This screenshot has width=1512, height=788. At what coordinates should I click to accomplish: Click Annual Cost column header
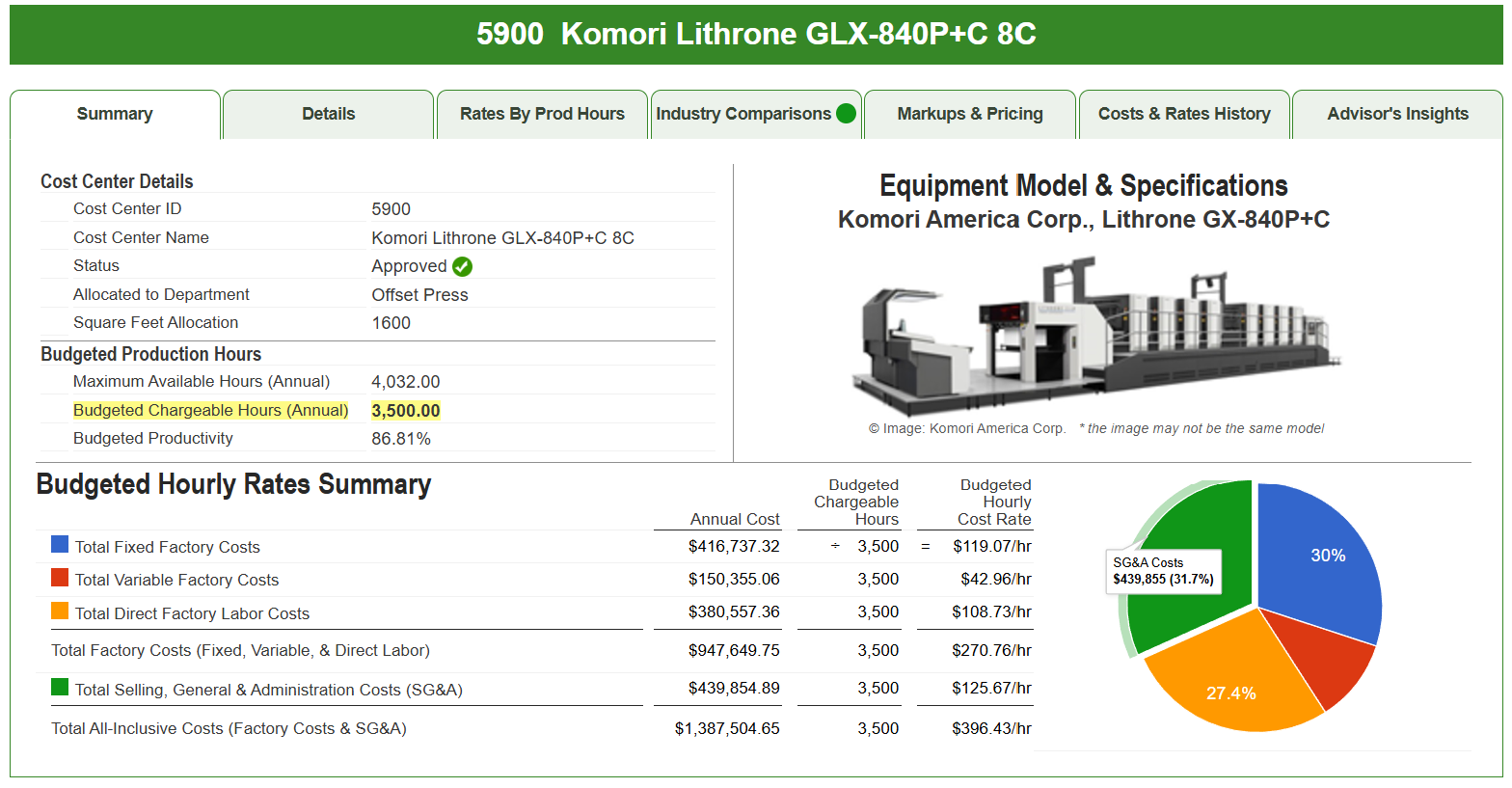[x=735, y=519]
